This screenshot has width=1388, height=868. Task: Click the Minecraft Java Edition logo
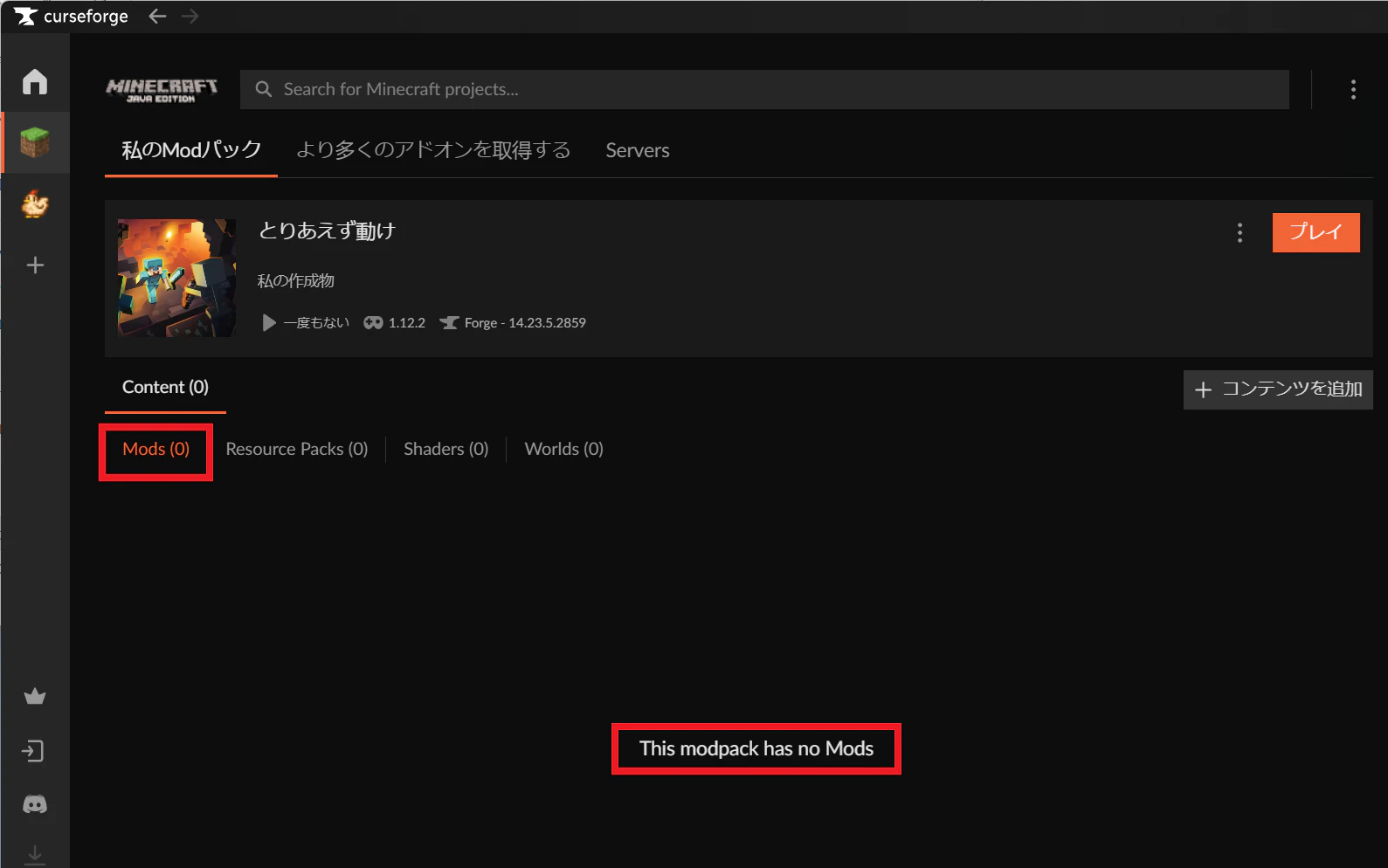[x=162, y=90]
